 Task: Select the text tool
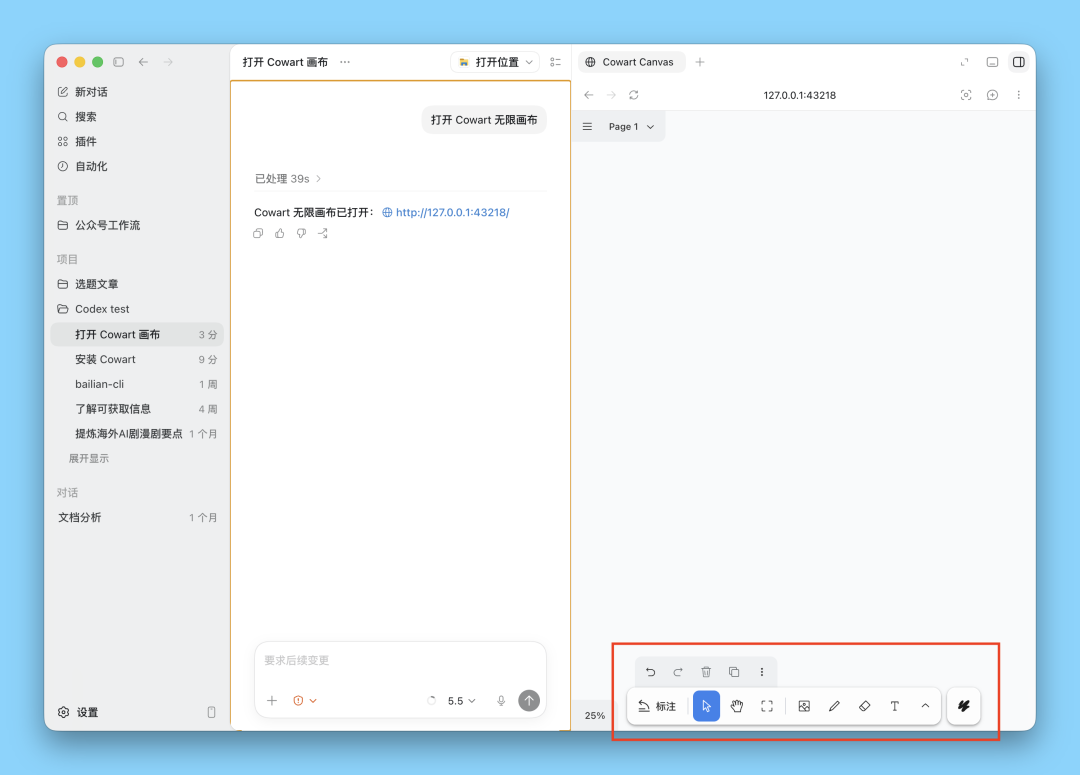click(895, 706)
